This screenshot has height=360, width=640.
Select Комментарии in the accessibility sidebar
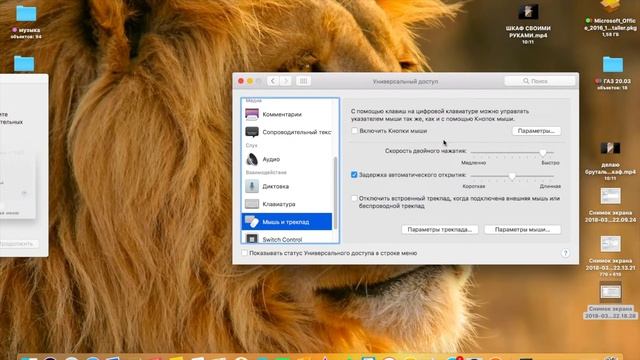pyautogui.click(x=287, y=114)
